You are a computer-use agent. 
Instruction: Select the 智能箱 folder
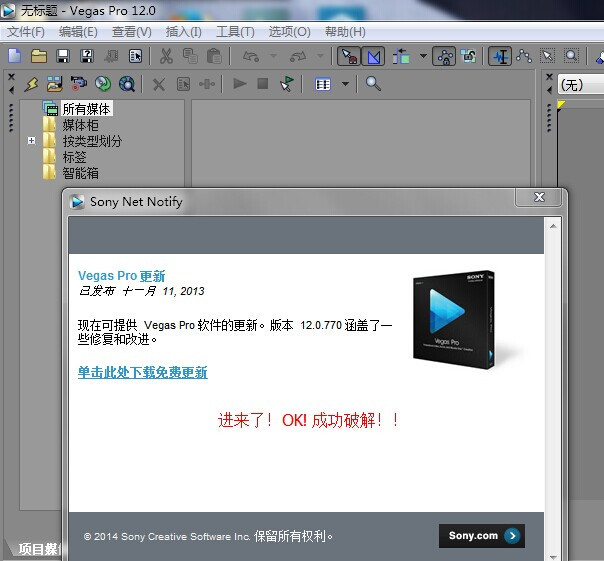tap(80, 173)
